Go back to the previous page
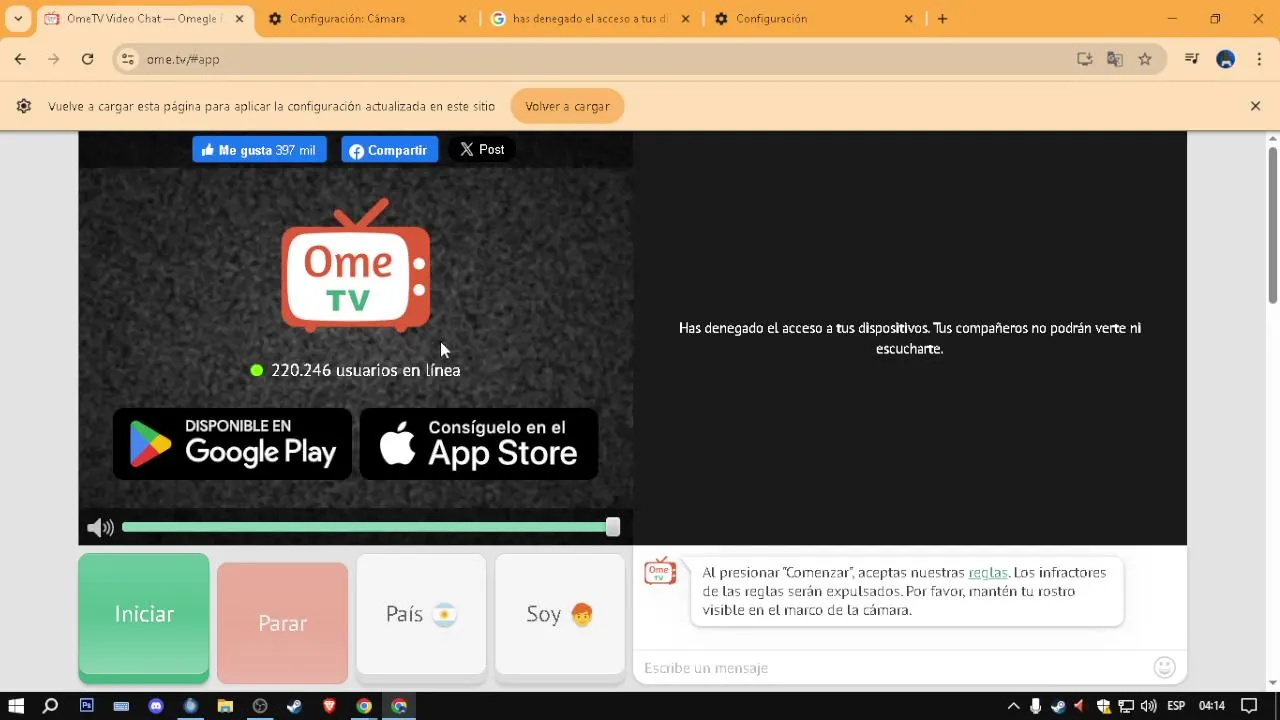Image resolution: width=1280 pixels, height=720 pixels. tap(20, 59)
